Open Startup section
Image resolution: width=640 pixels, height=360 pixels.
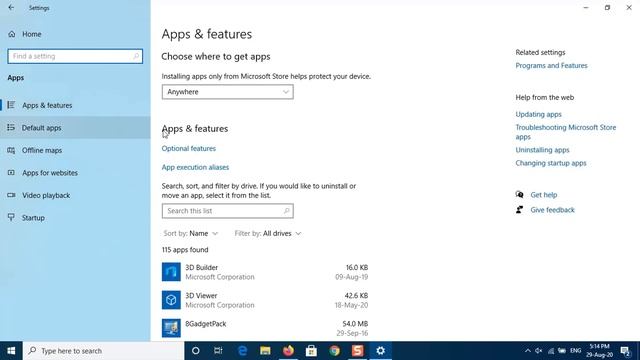[x=75, y=218]
